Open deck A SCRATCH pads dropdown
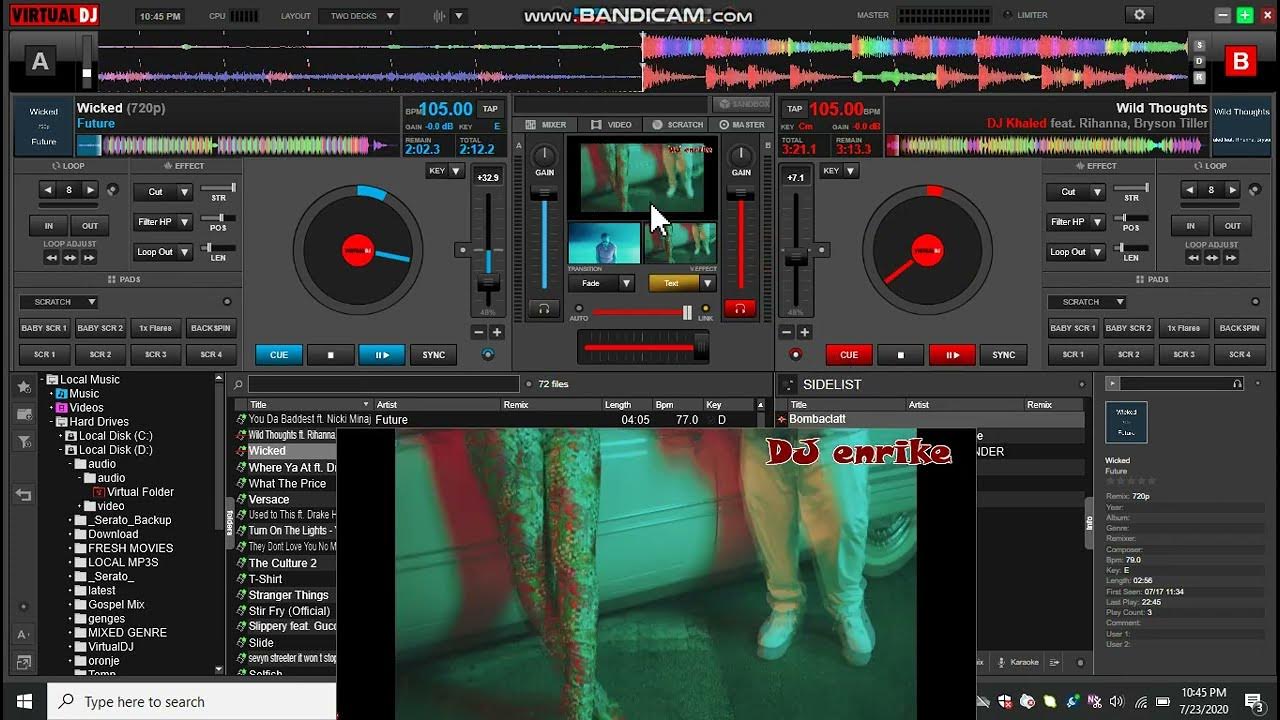The height and width of the screenshot is (720, 1280). click(58, 302)
